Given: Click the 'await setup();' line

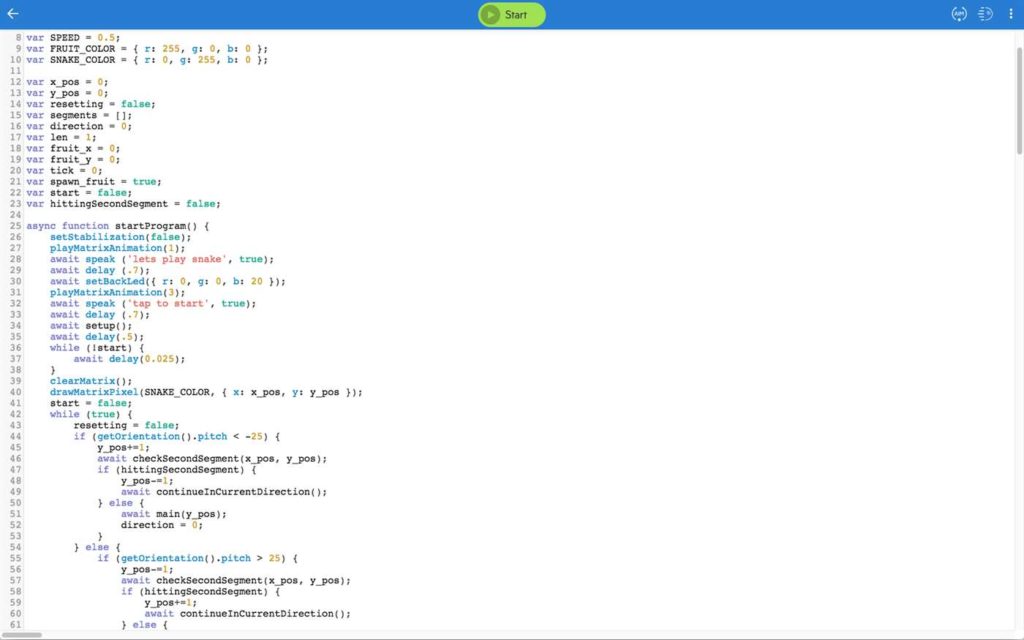Looking at the screenshot, I should [x=91, y=327].
